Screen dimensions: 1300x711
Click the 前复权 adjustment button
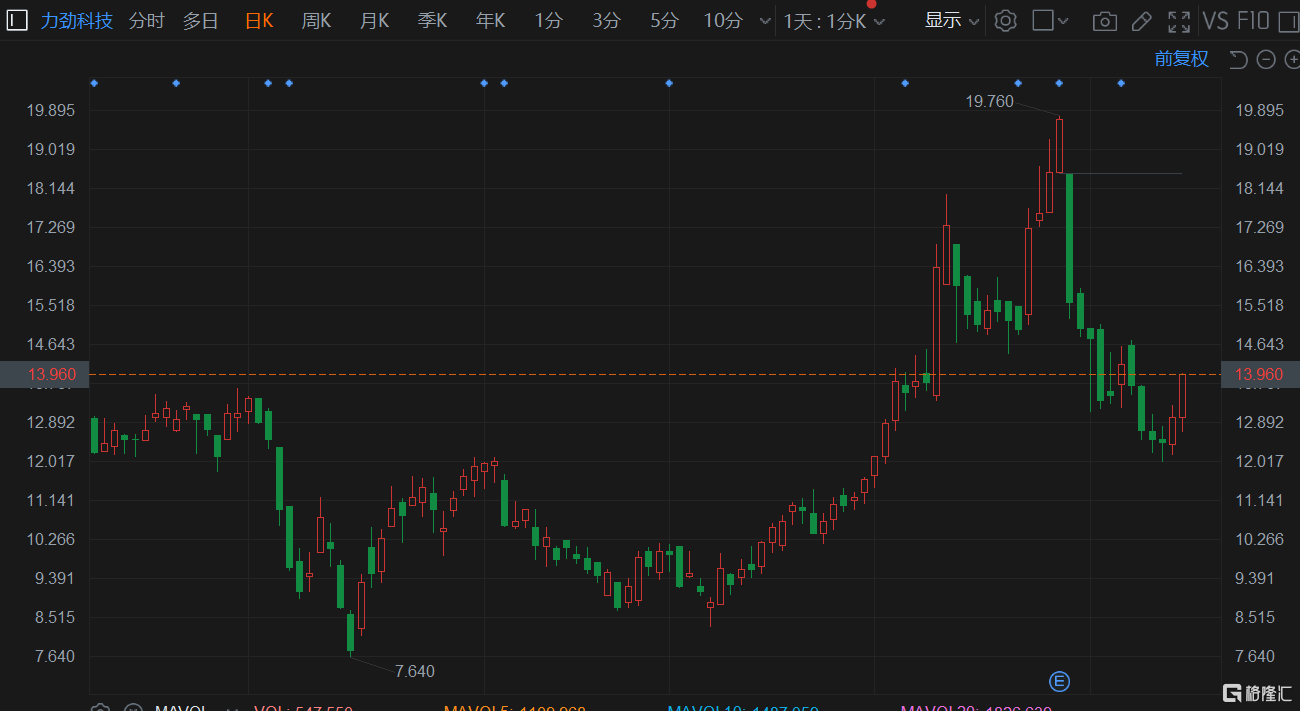(x=1182, y=59)
